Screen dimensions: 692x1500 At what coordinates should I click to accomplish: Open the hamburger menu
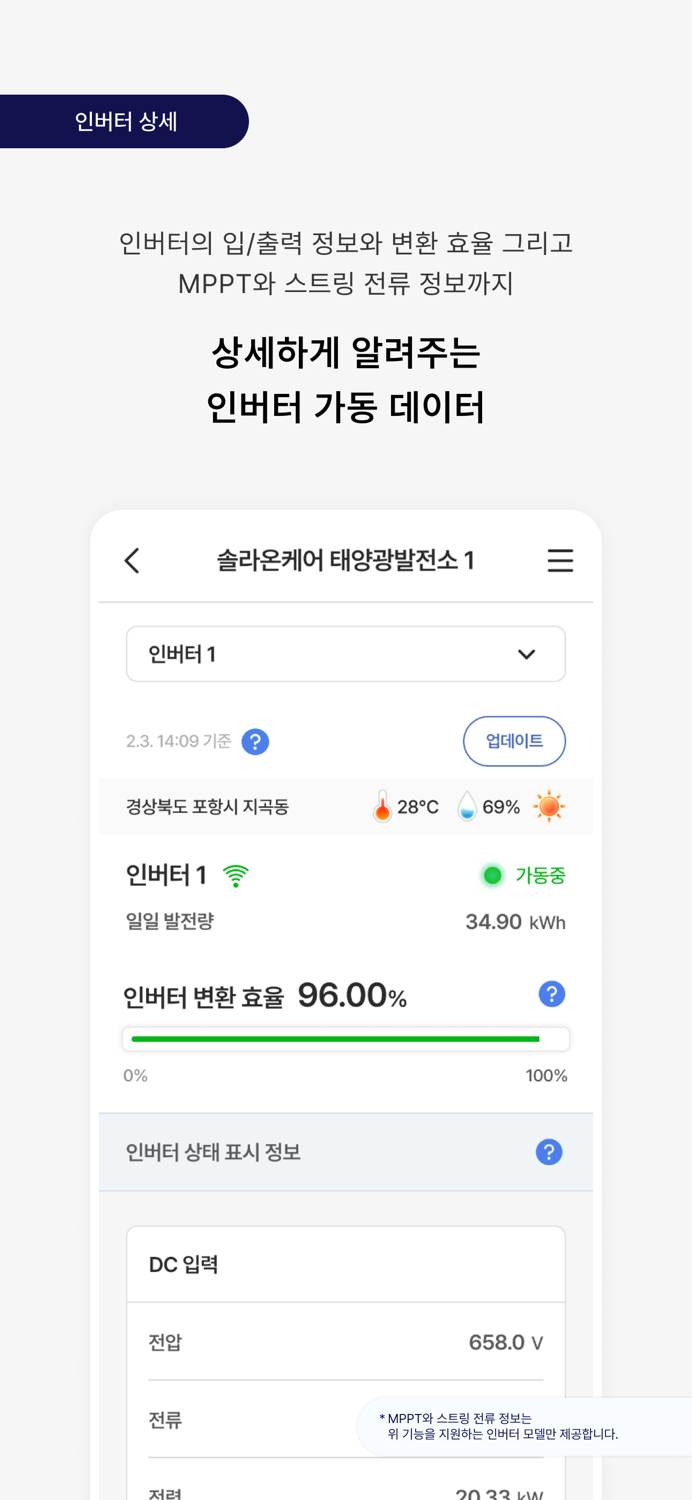coord(561,560)
